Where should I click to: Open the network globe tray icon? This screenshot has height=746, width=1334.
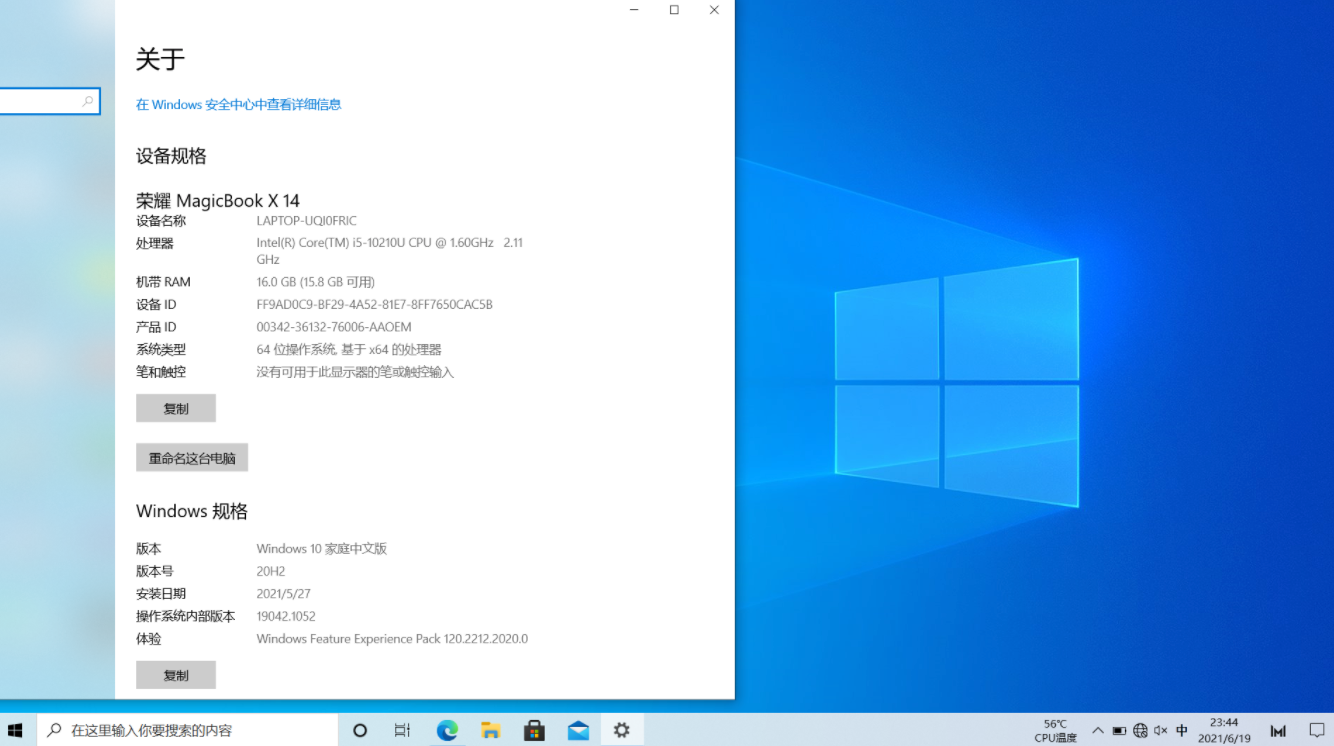pyautogui.click(x=1140, y=731)
